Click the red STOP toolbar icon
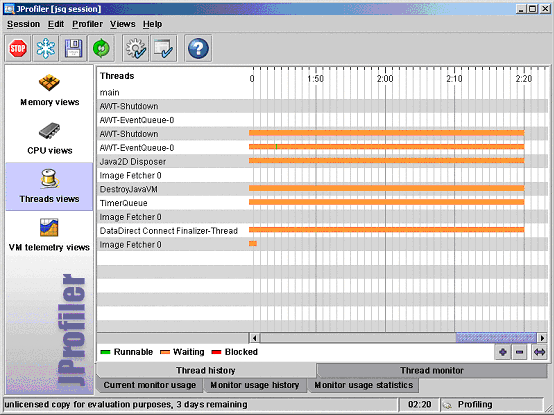The image size is (554, 415). tap(18, 48)
